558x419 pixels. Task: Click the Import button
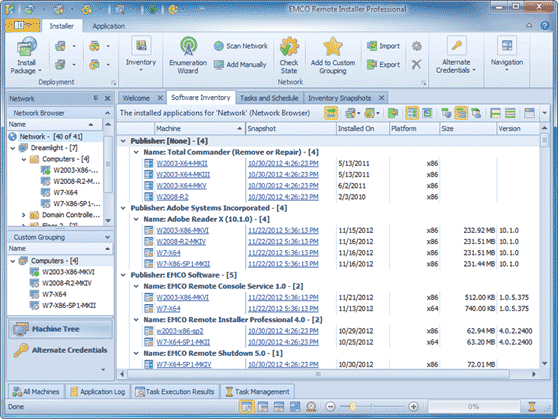click(383, 46)
